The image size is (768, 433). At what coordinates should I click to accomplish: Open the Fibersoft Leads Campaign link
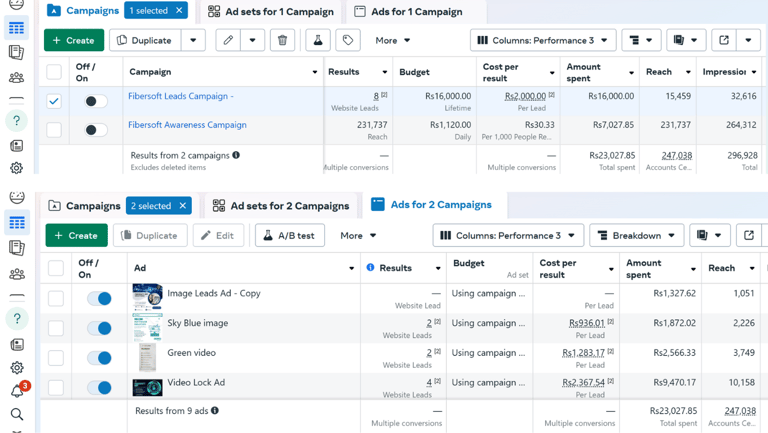(x=181, y=96)
